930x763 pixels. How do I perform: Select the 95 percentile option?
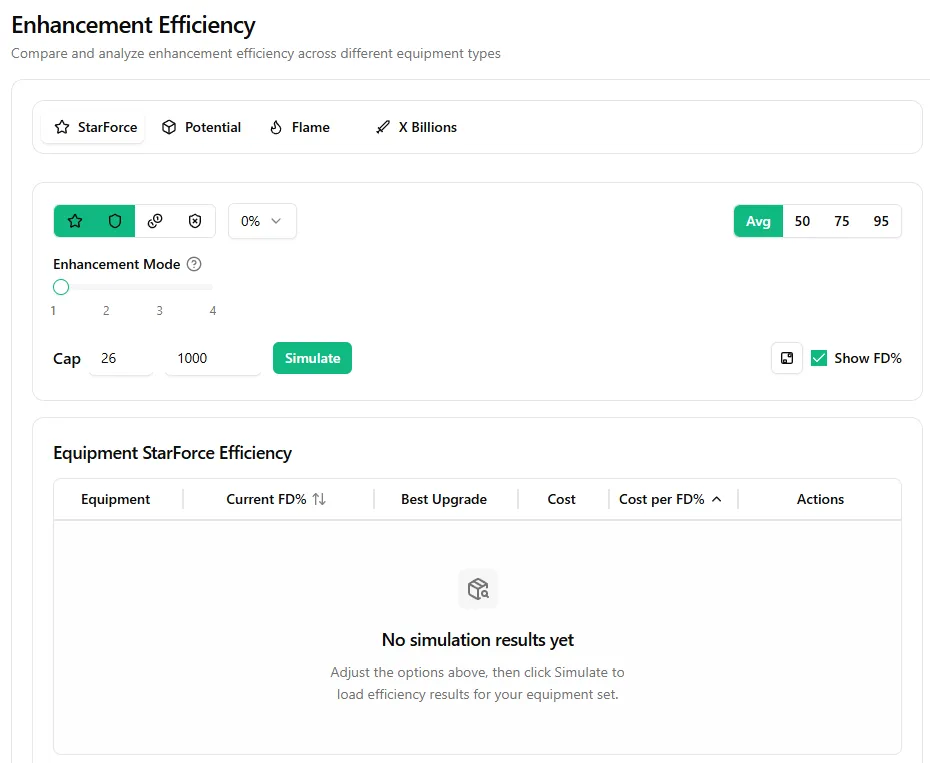881,221
